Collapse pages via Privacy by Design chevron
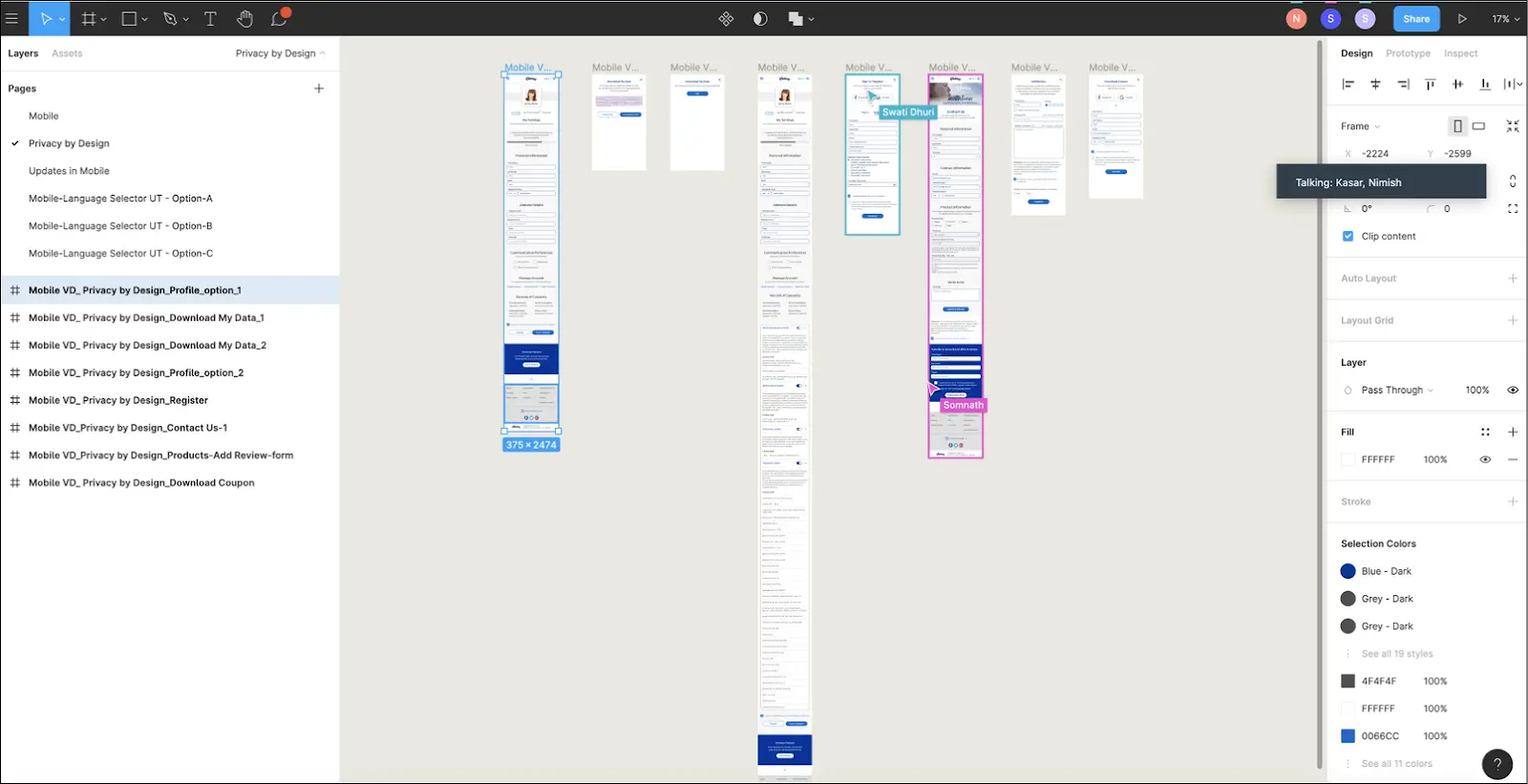The height and width of the screenshot is (784, 1528). 323,53
